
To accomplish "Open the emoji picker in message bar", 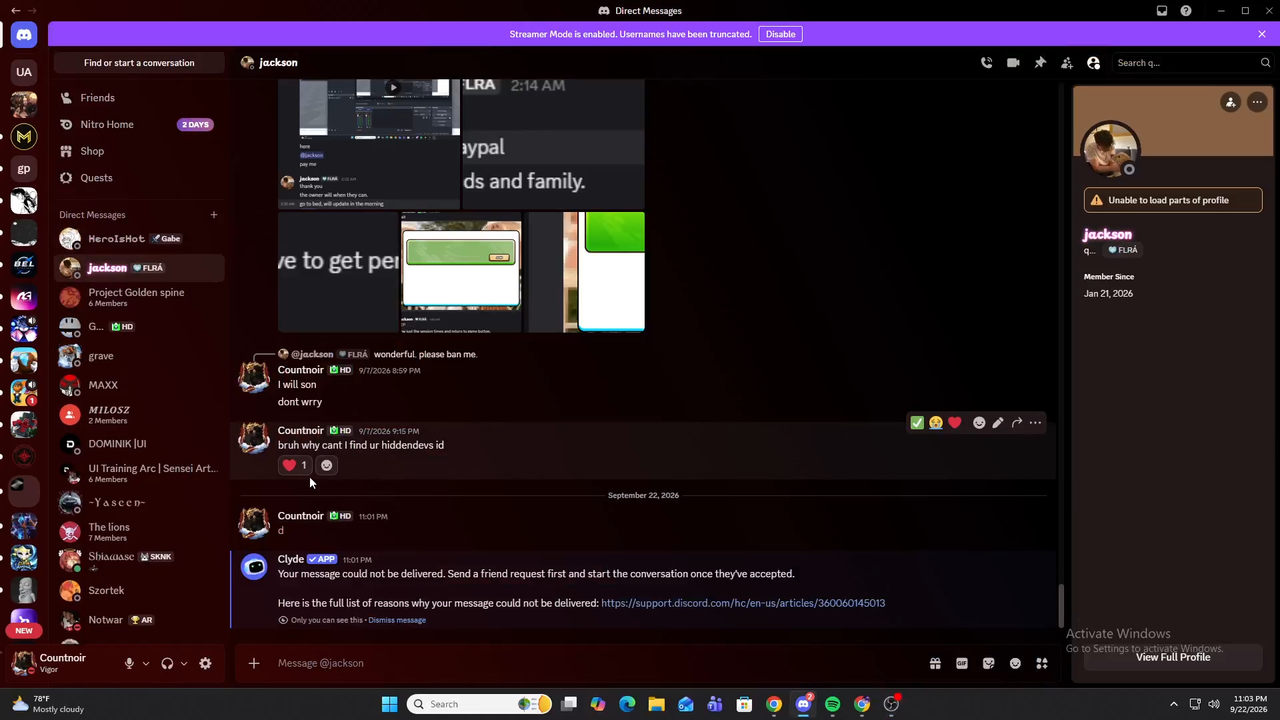I will 1015,663.
